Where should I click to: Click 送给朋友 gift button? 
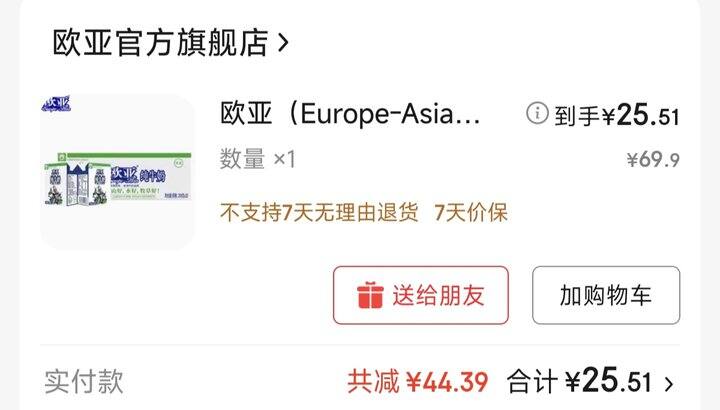pyautogui.click(x=421, y=295)
